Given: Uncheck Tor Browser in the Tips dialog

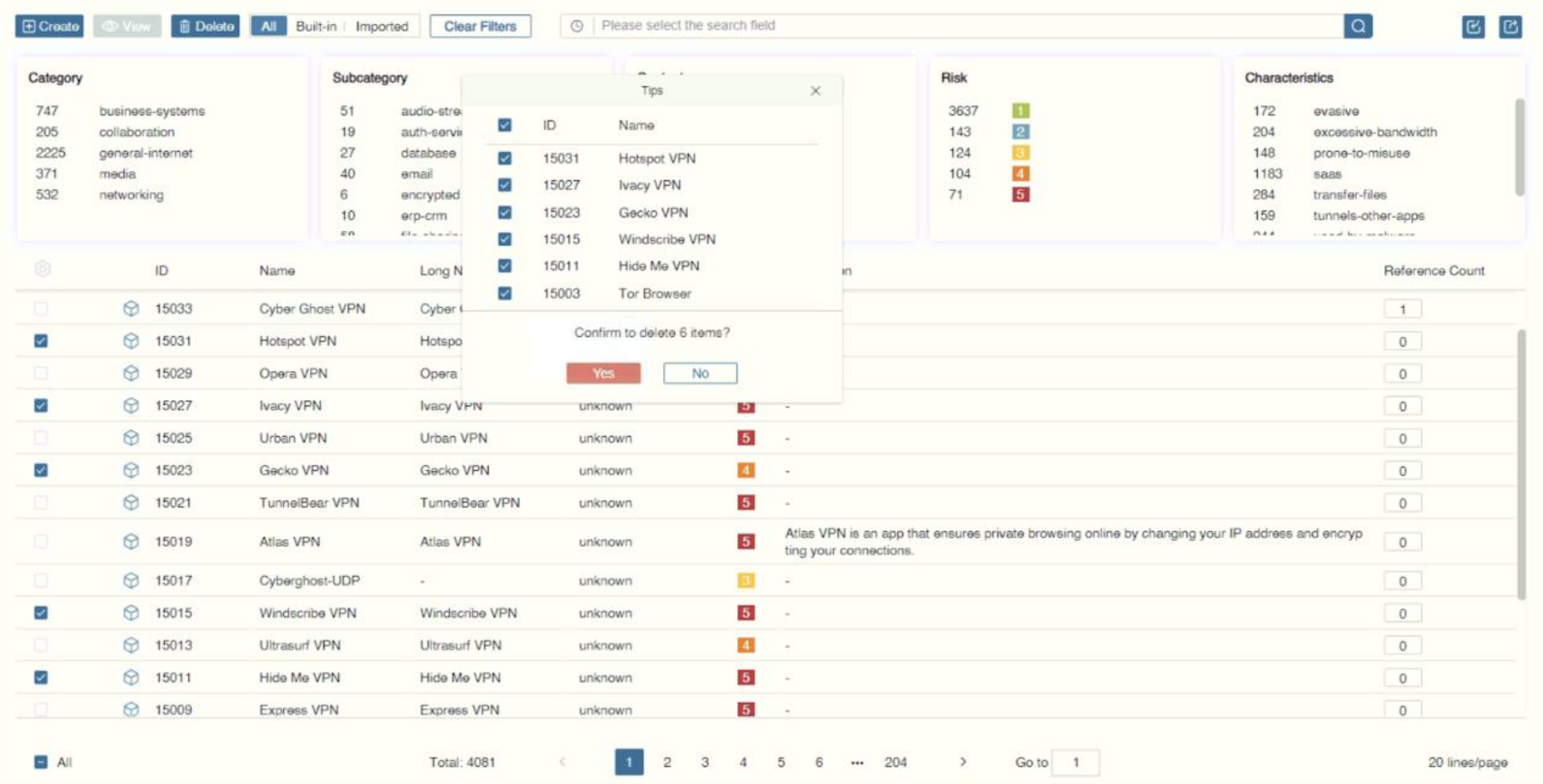Looking at the screenshot, I should 505,293.
